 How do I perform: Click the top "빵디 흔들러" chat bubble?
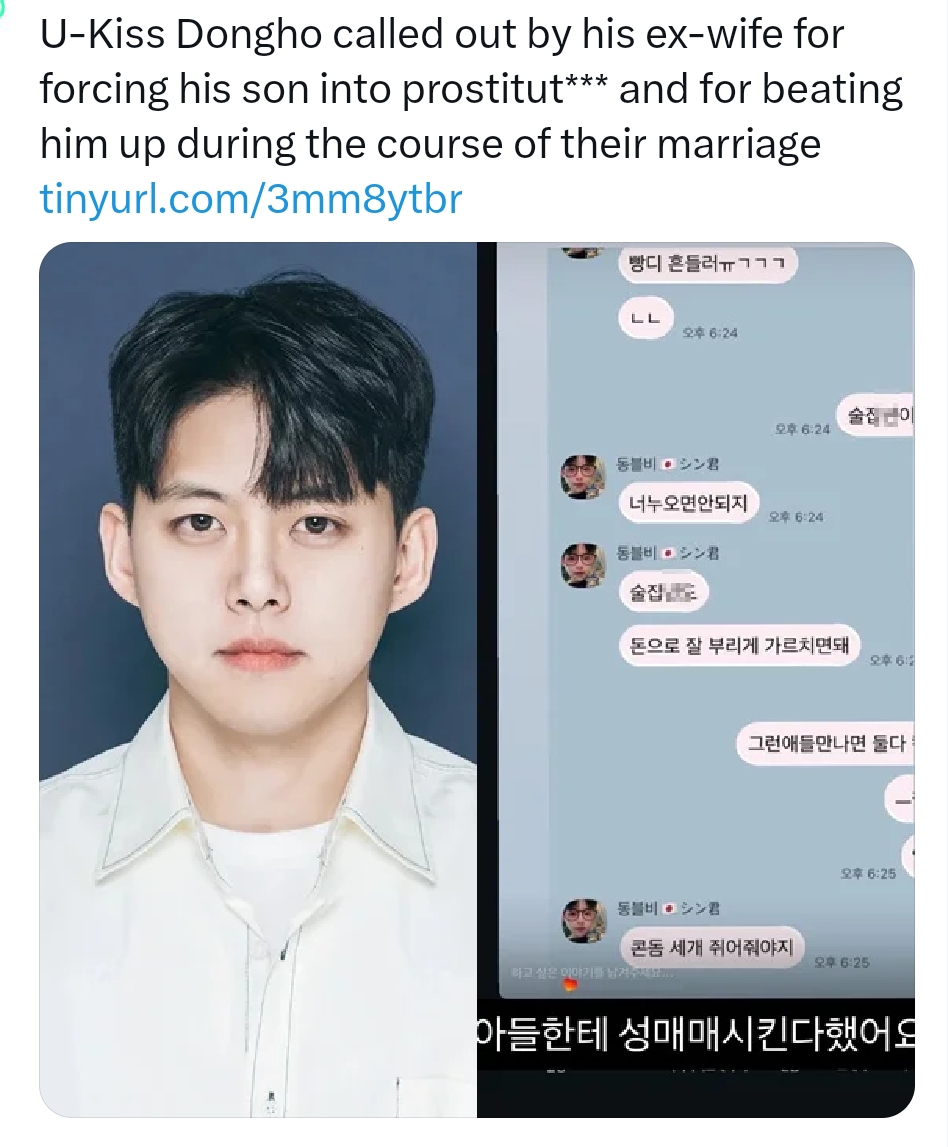pos(707,263)
